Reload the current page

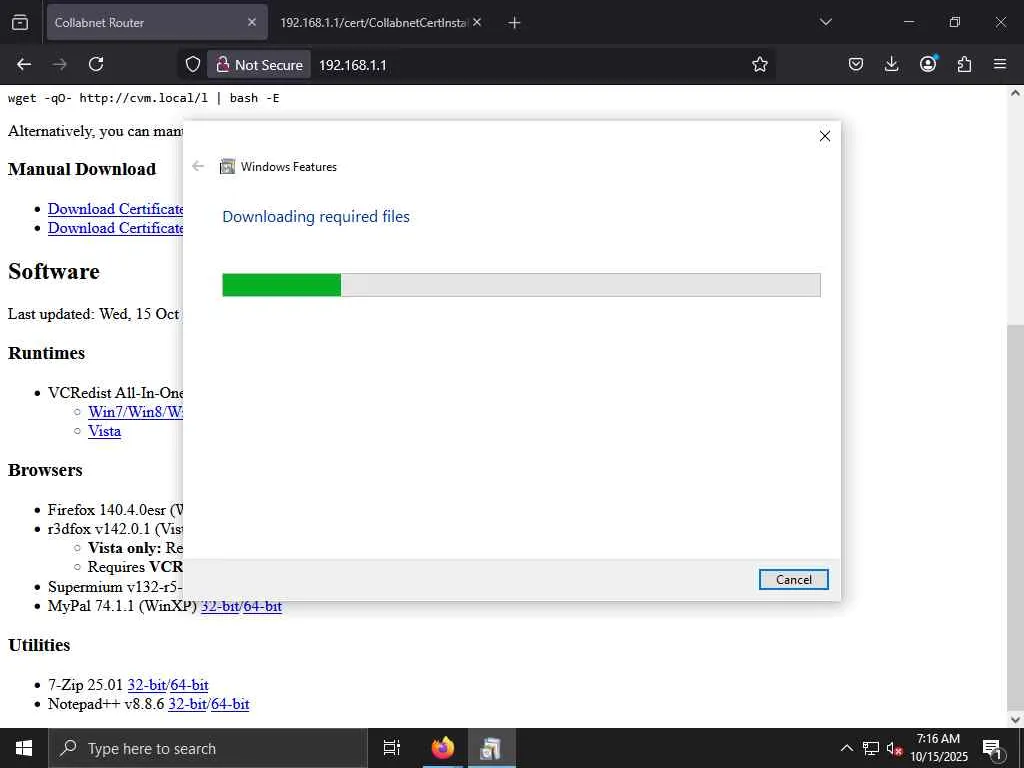(x=96, y=64)
